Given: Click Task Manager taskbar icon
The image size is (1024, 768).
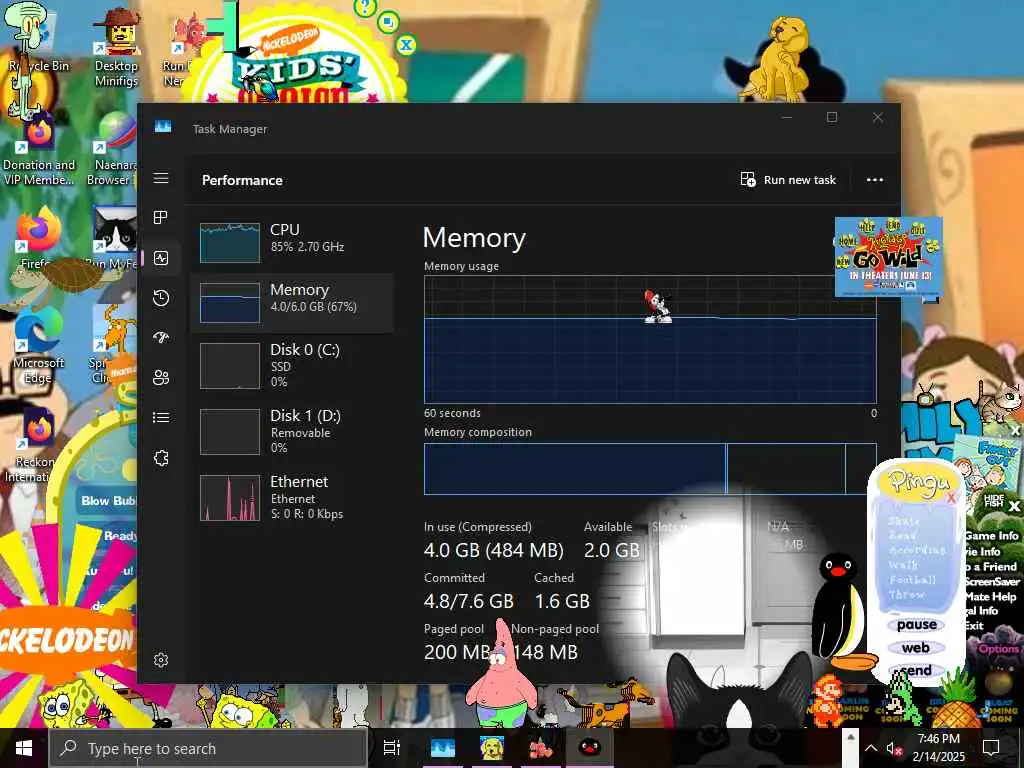Looking at the screenshot, I should point(442,748).
